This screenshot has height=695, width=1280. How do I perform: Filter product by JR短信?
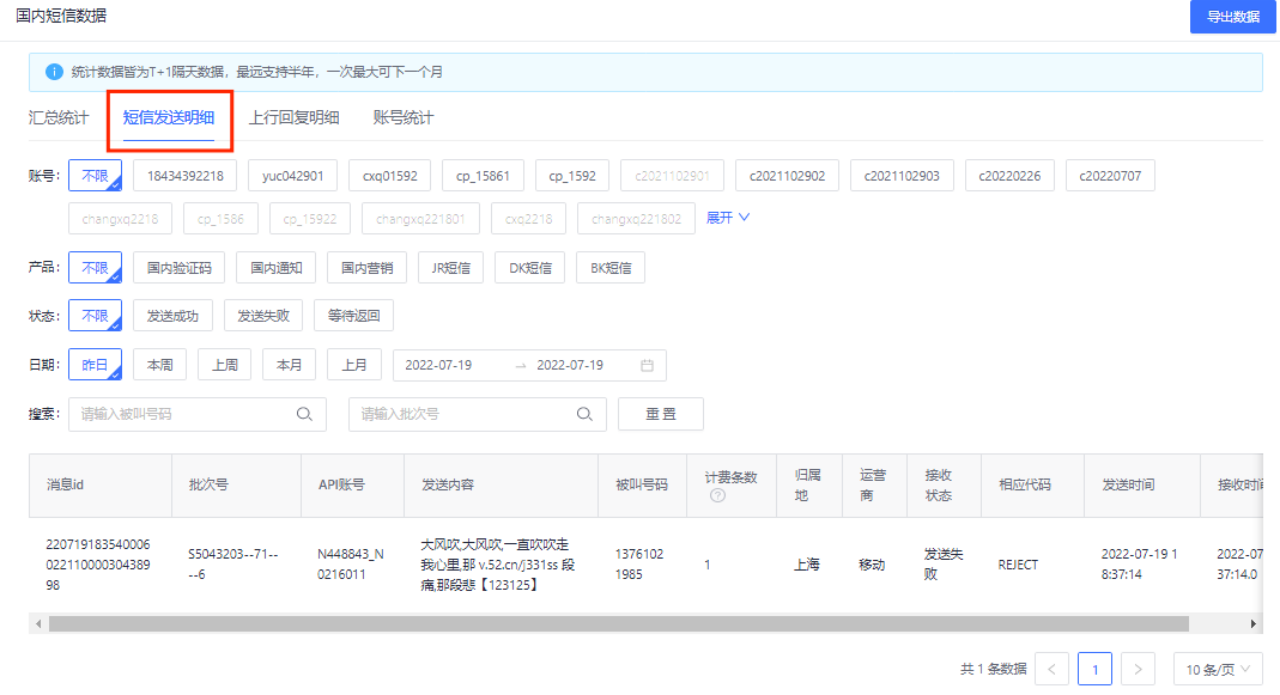pos(451,268)
